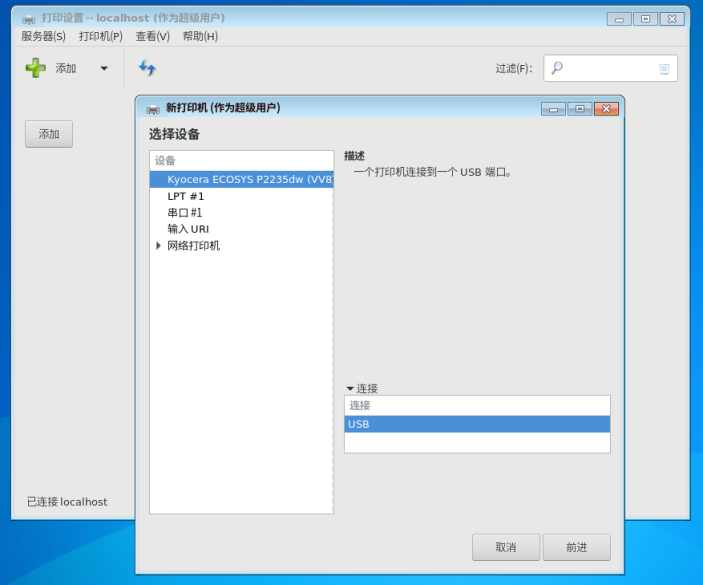Clear the filter field with its clear icon
The image size is (703, 585).
664,69
